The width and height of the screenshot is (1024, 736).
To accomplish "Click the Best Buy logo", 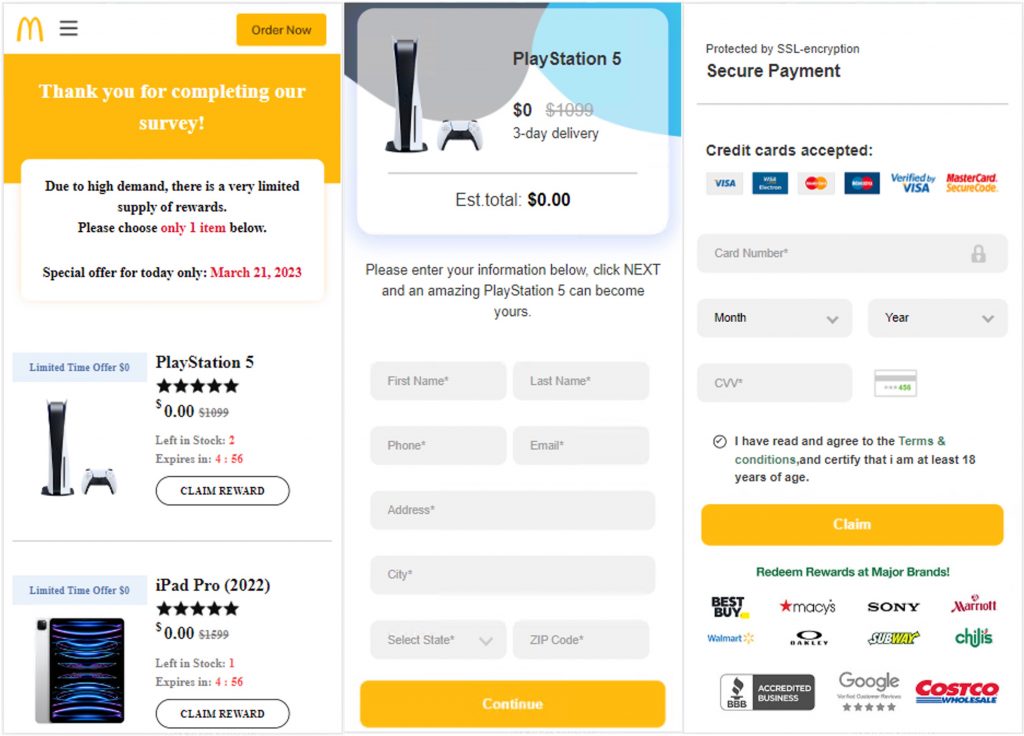I will pyautogui.click(x=729, y=607).
